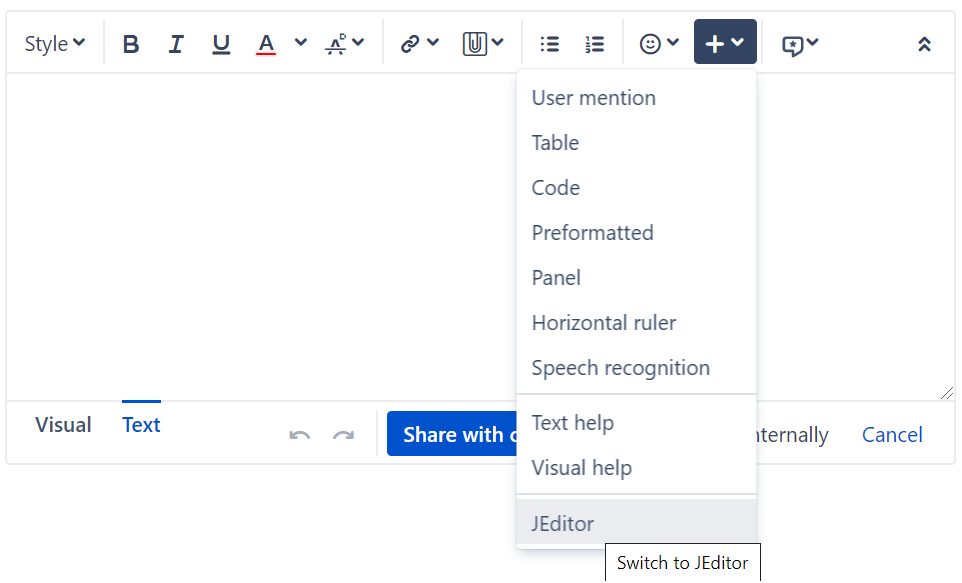Click the text color icon
962x583 pixels.
point(266,44)
